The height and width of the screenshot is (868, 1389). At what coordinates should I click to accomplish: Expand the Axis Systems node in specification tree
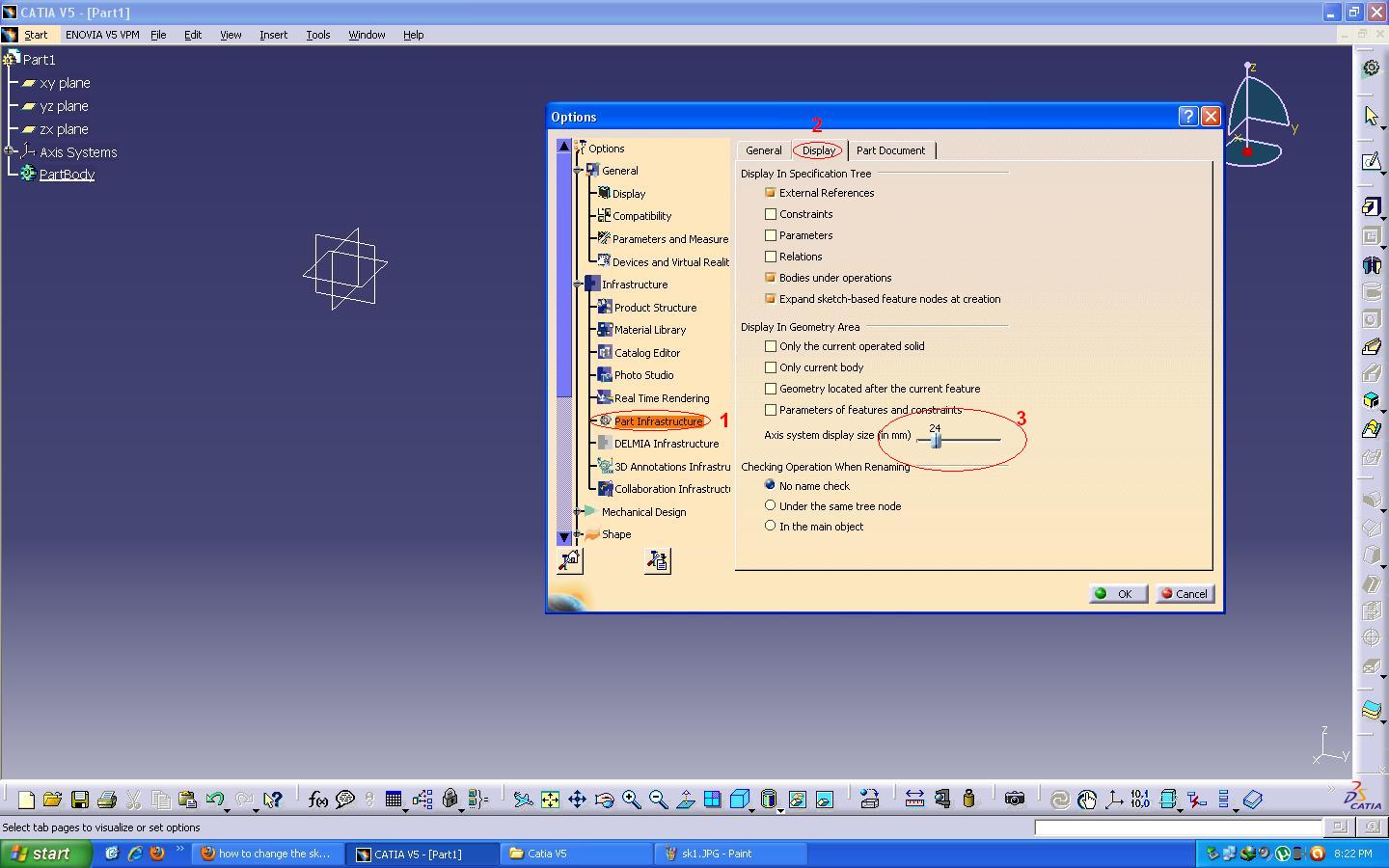pos(9,151)
